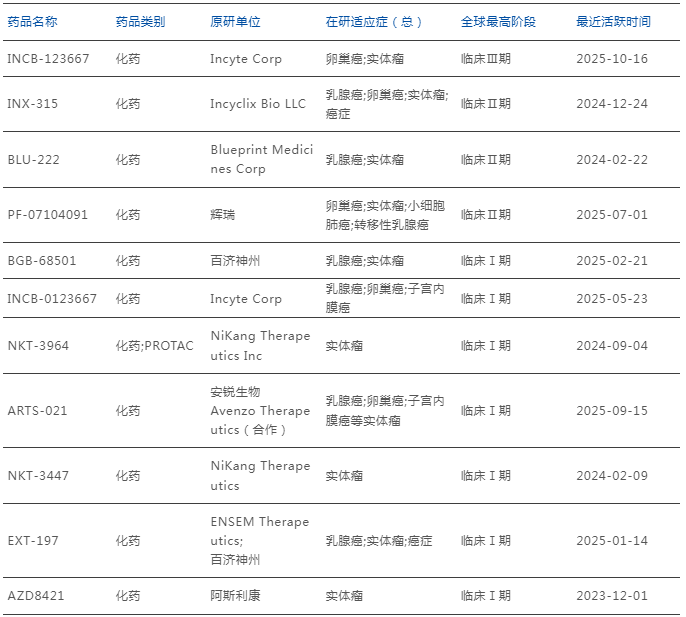686x617 pixels.
Task: Click indications cell containing 小细胞肺癌
Action: coord(385,215)
